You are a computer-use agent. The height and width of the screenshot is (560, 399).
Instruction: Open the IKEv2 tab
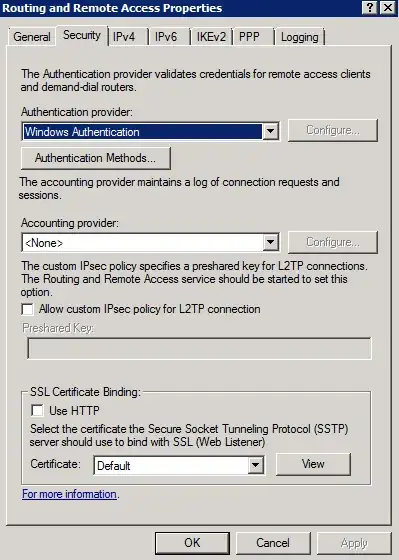pos(211,37)
